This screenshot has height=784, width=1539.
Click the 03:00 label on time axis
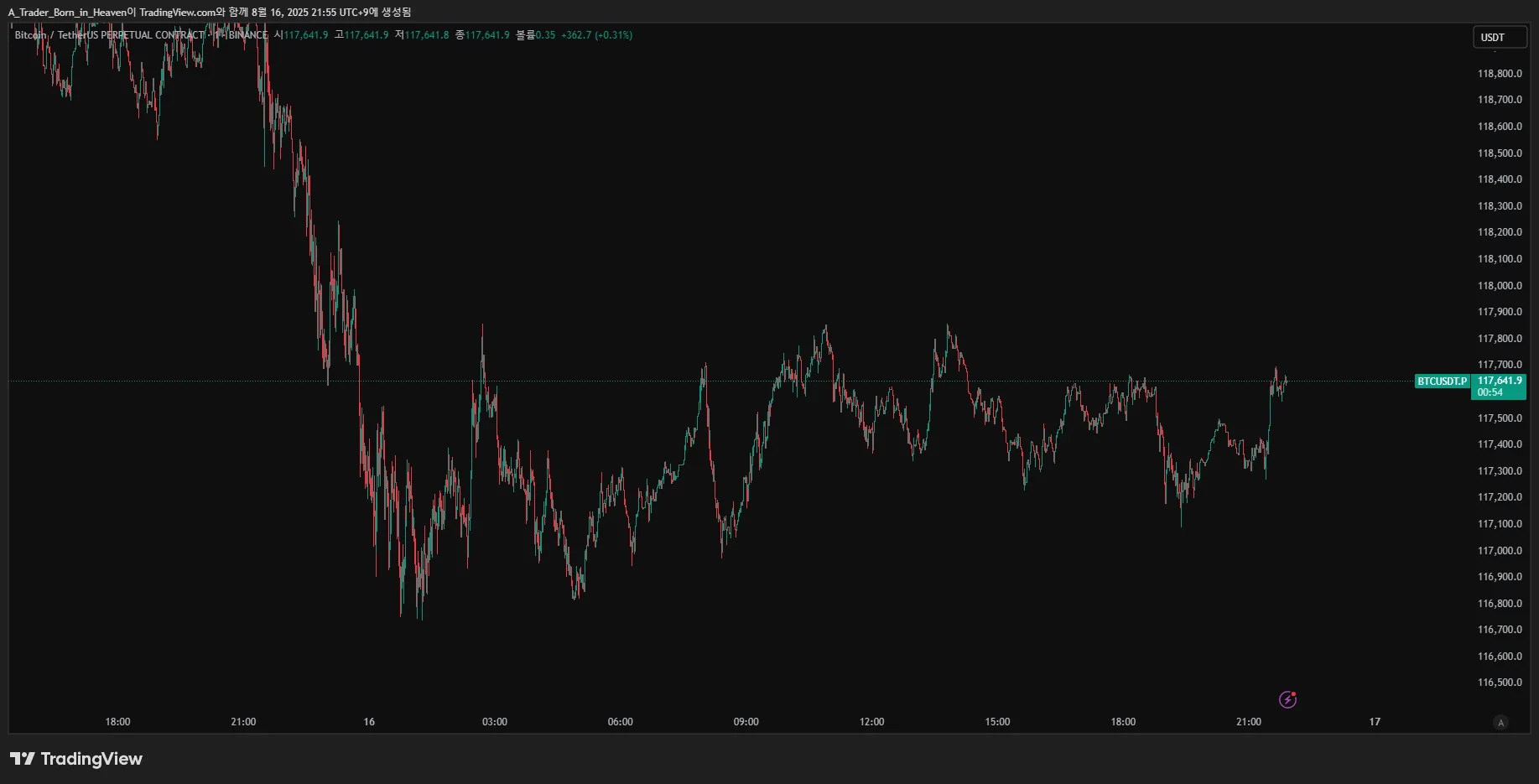point(495,722)
